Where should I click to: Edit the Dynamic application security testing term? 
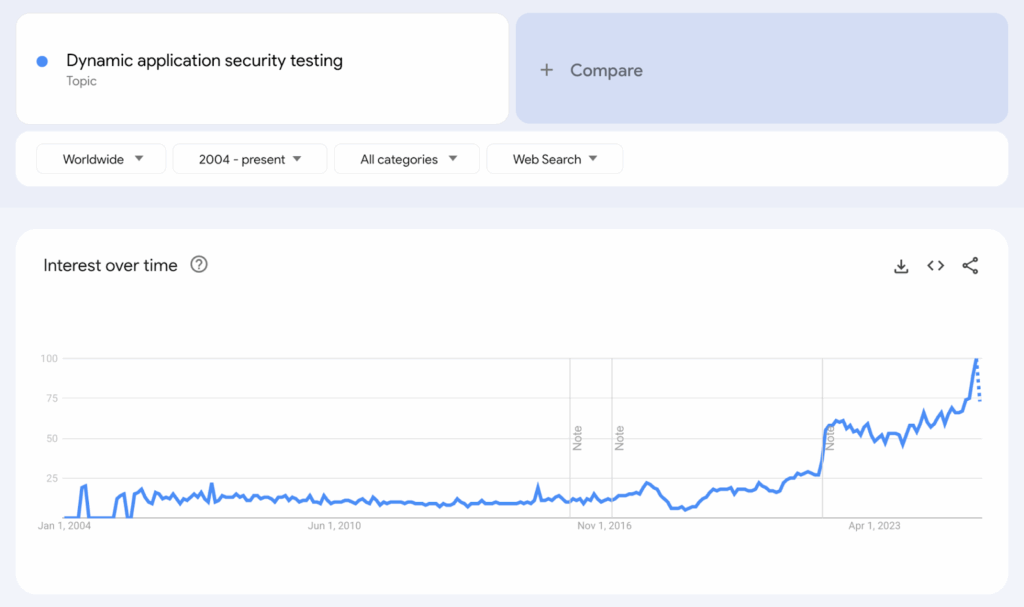click(x=205, y=61)
